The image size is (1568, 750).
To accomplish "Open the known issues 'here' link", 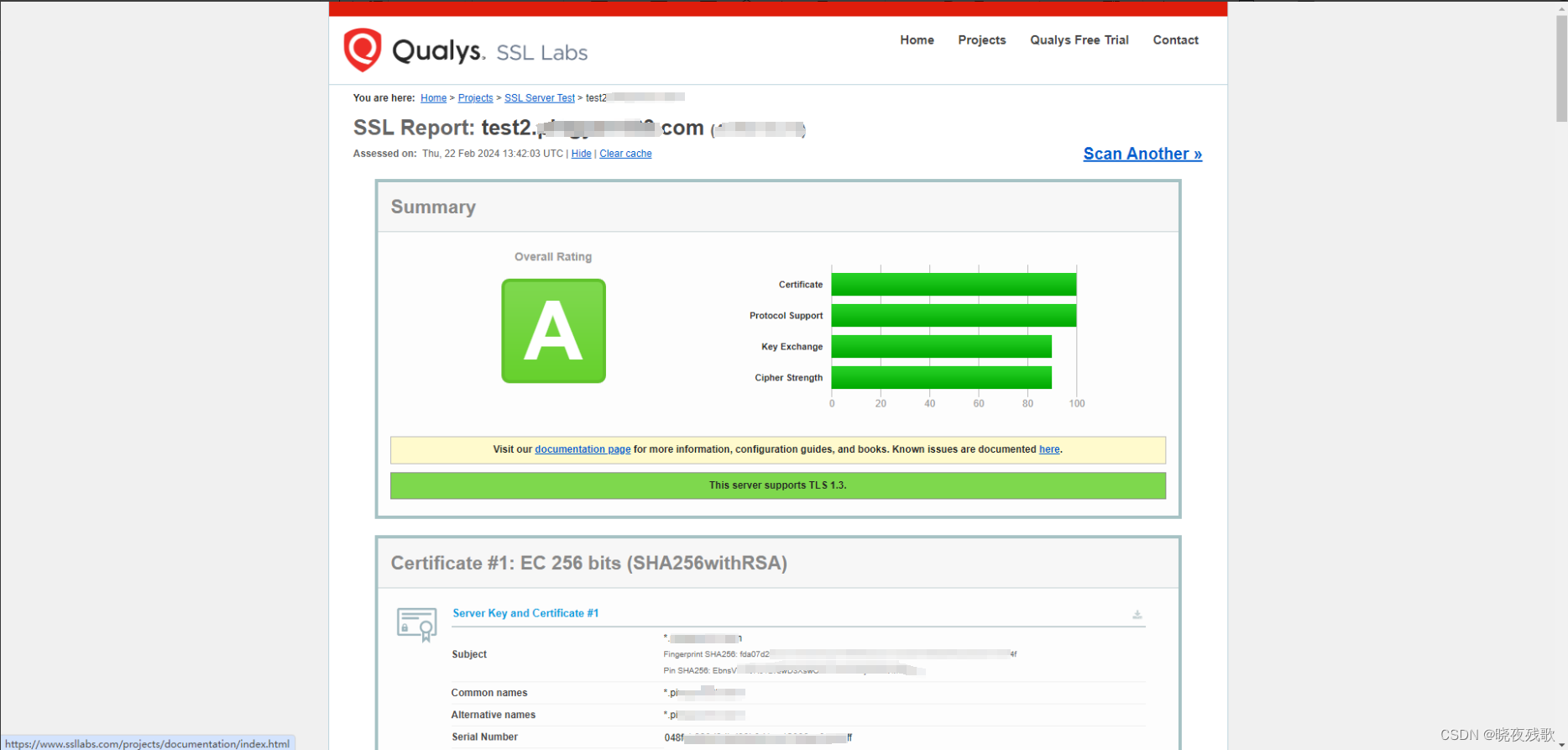I will point(1049,449).
